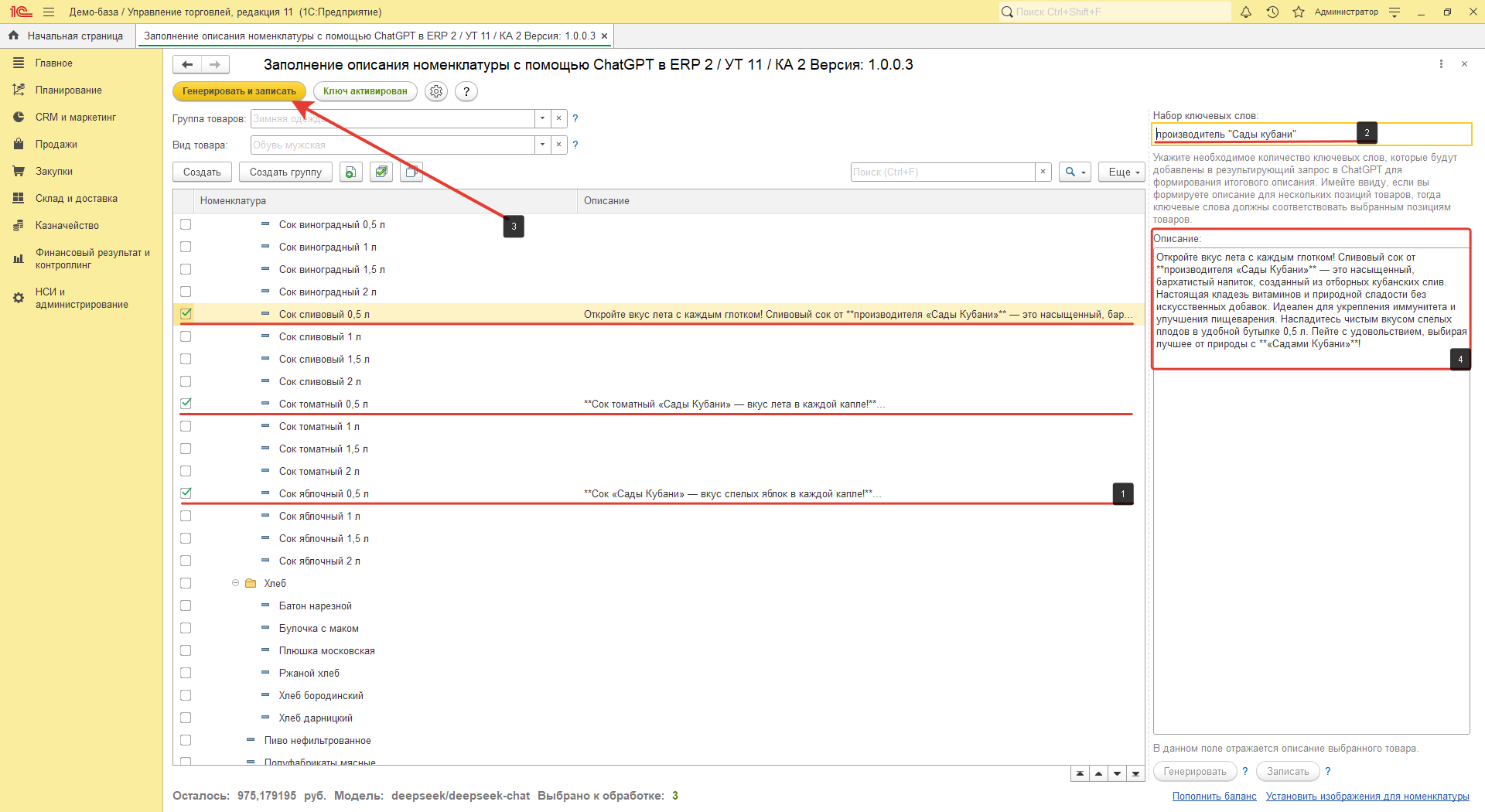The image size is (1485, 812).
Task: Open the history clock icon
Action: (1272, 12)
